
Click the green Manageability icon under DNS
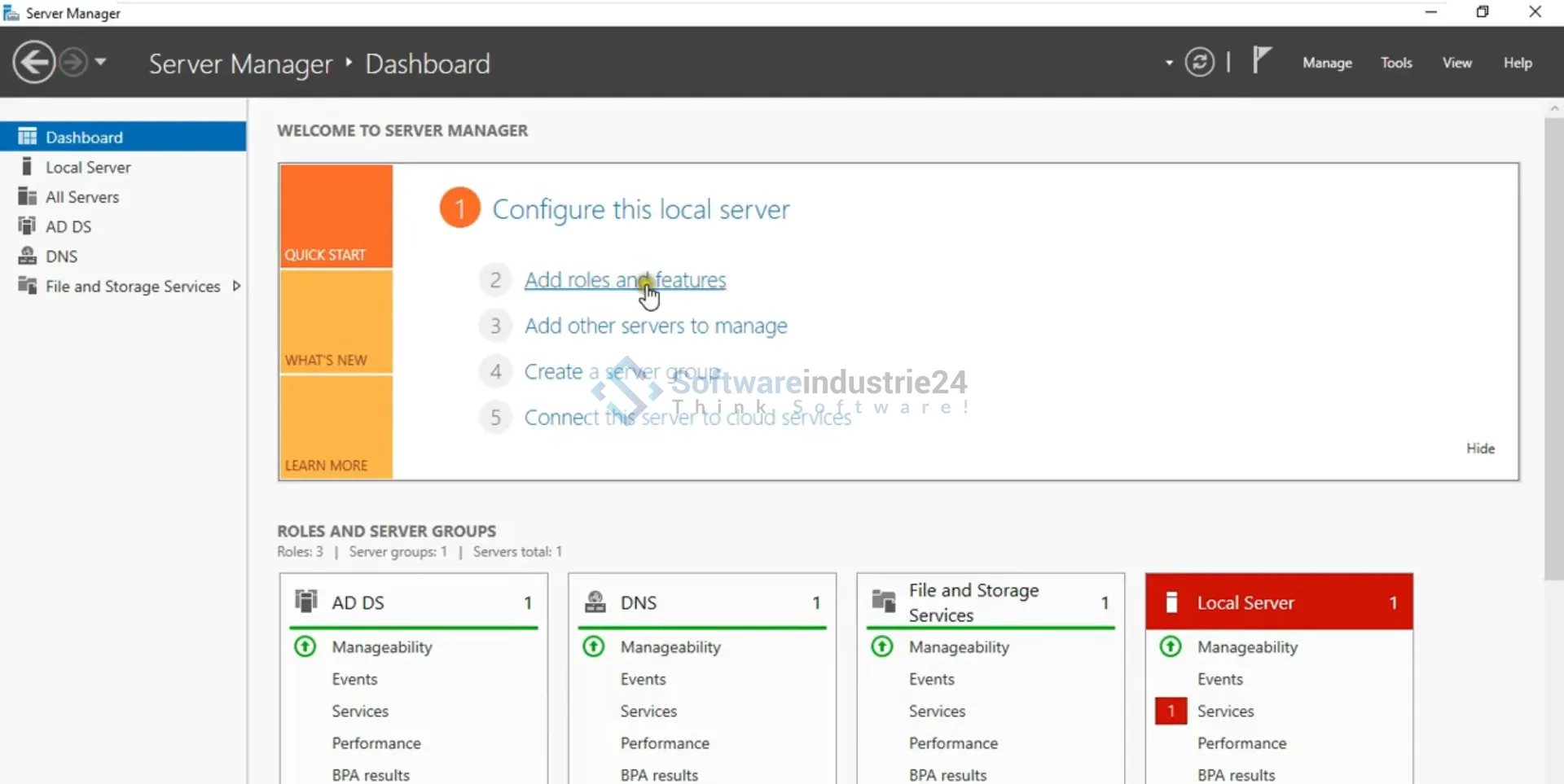594,646
